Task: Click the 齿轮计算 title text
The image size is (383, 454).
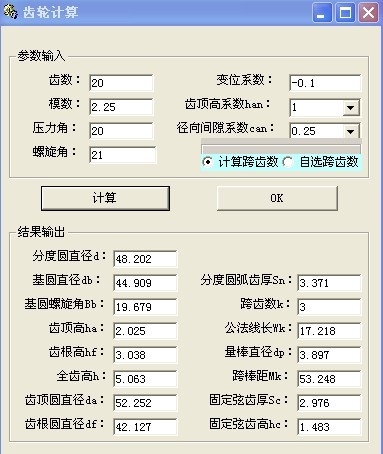Action: (50, 12)
